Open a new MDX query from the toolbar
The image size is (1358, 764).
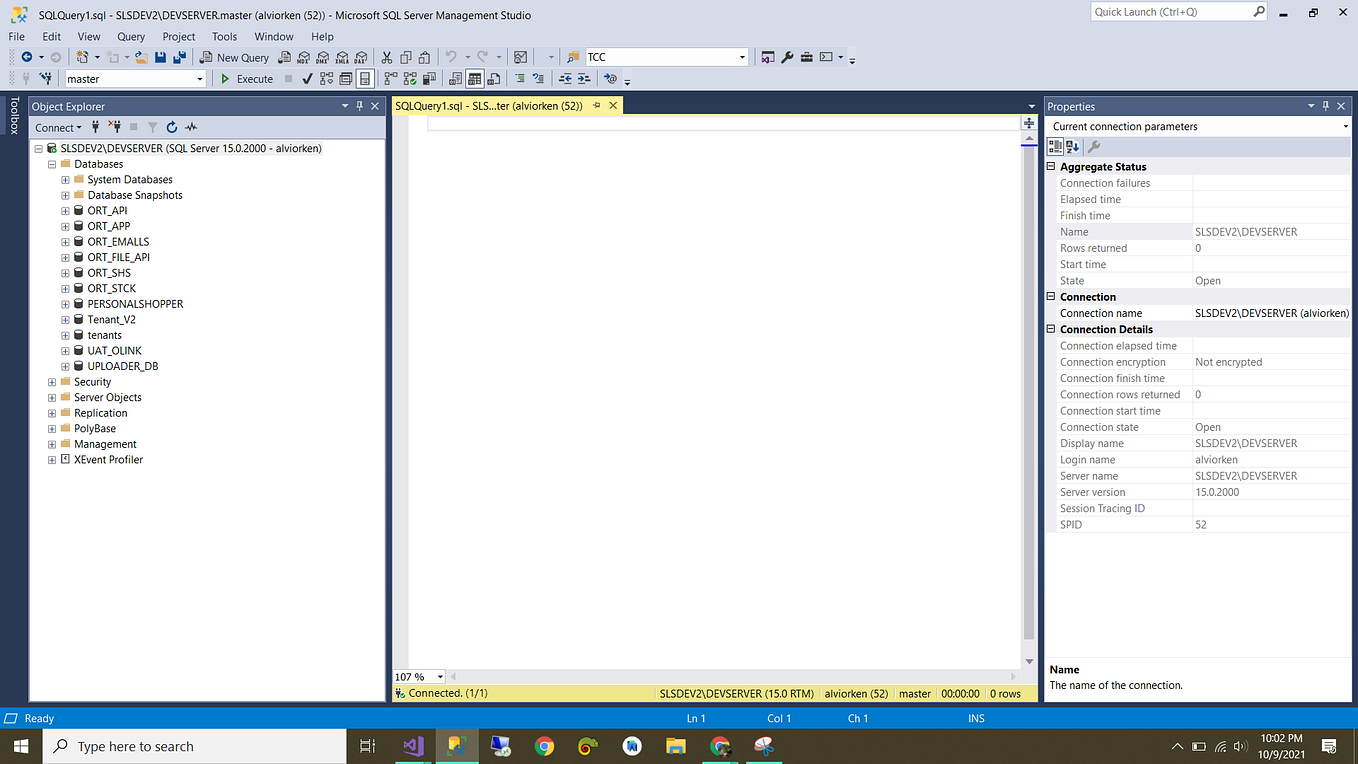coord(303,57)
